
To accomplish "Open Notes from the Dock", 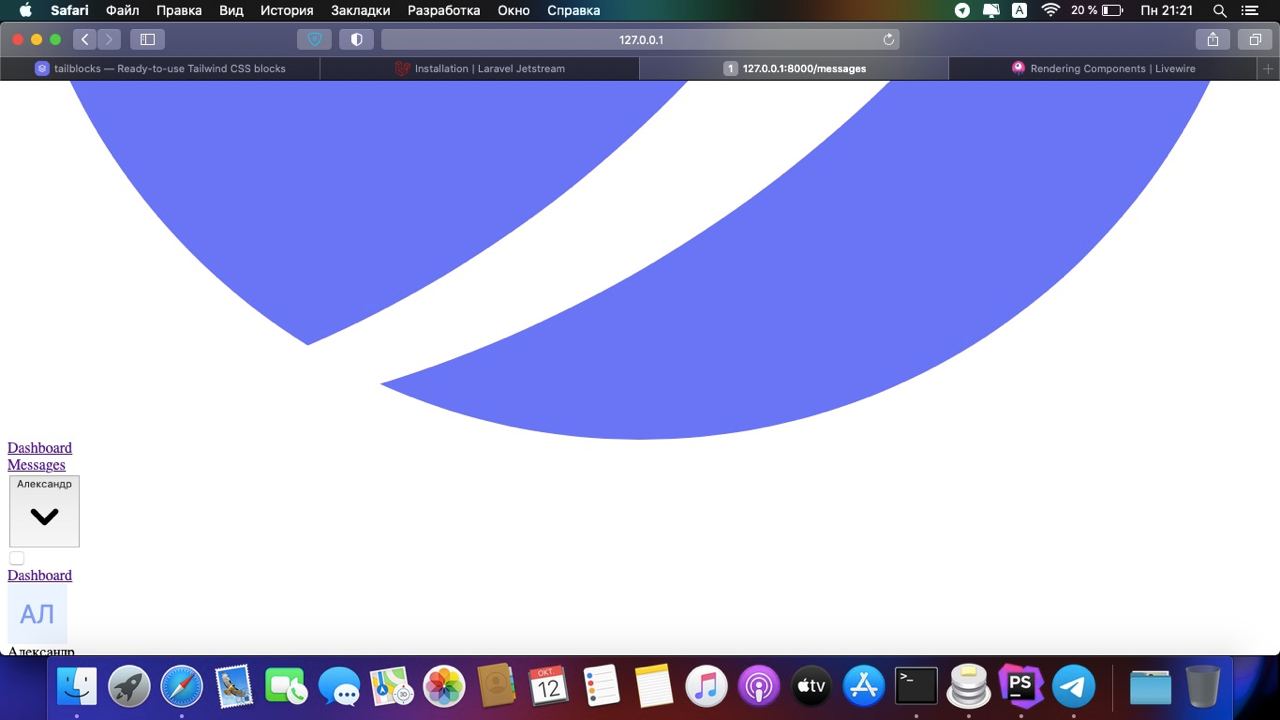I will click(654, 687).
